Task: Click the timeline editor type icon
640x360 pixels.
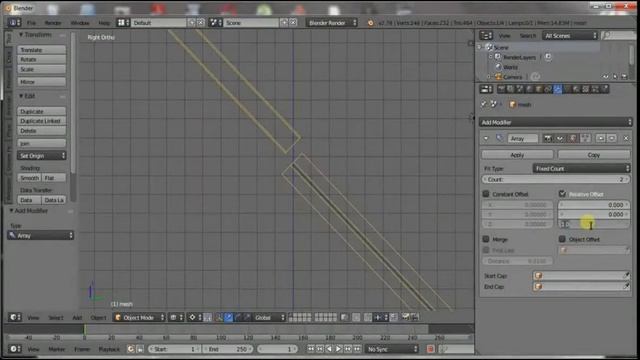Action: pos(15,349)
